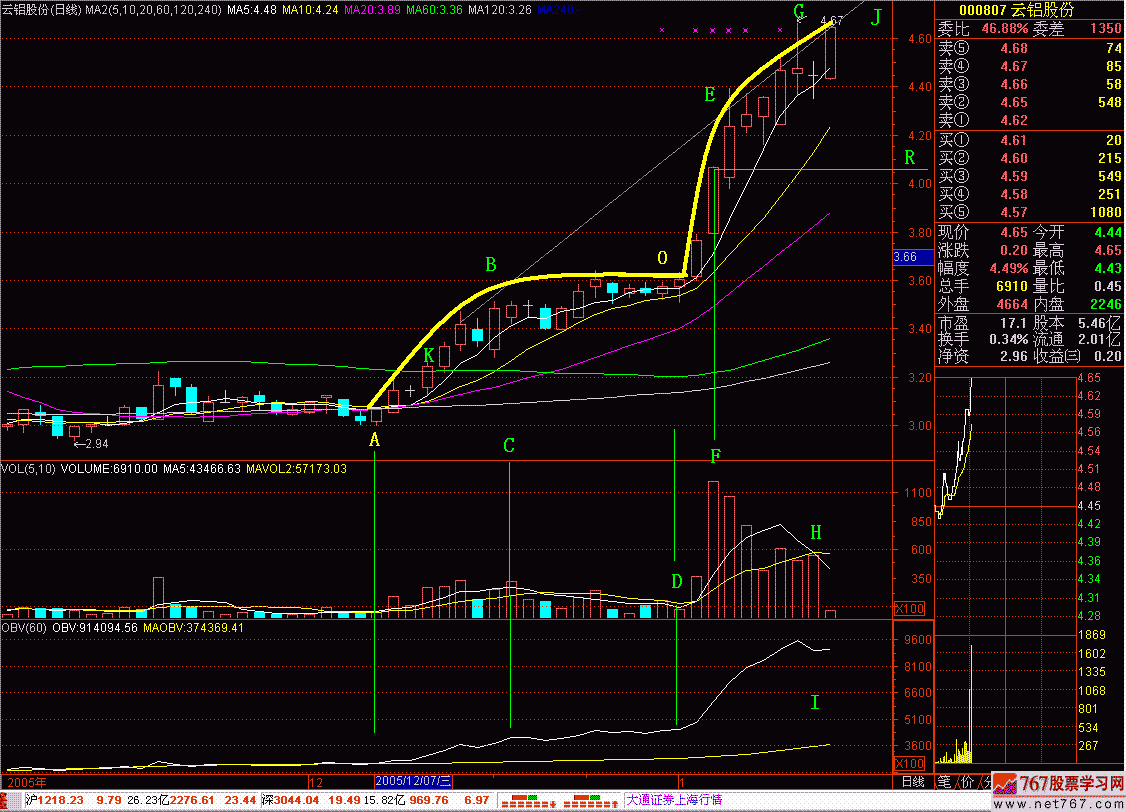Click the Shanghai index 沪 1218.23 readout
Screen dimensions: 1126x812
[x=50, y=800]
